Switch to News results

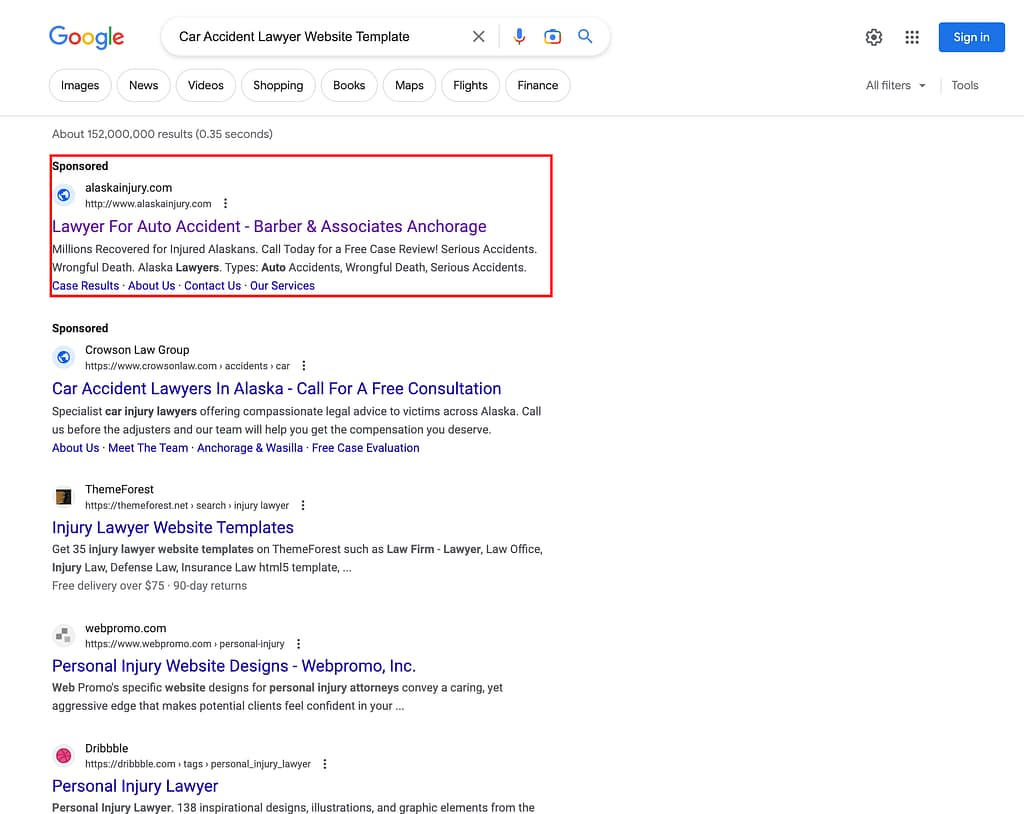coord(144,86)
